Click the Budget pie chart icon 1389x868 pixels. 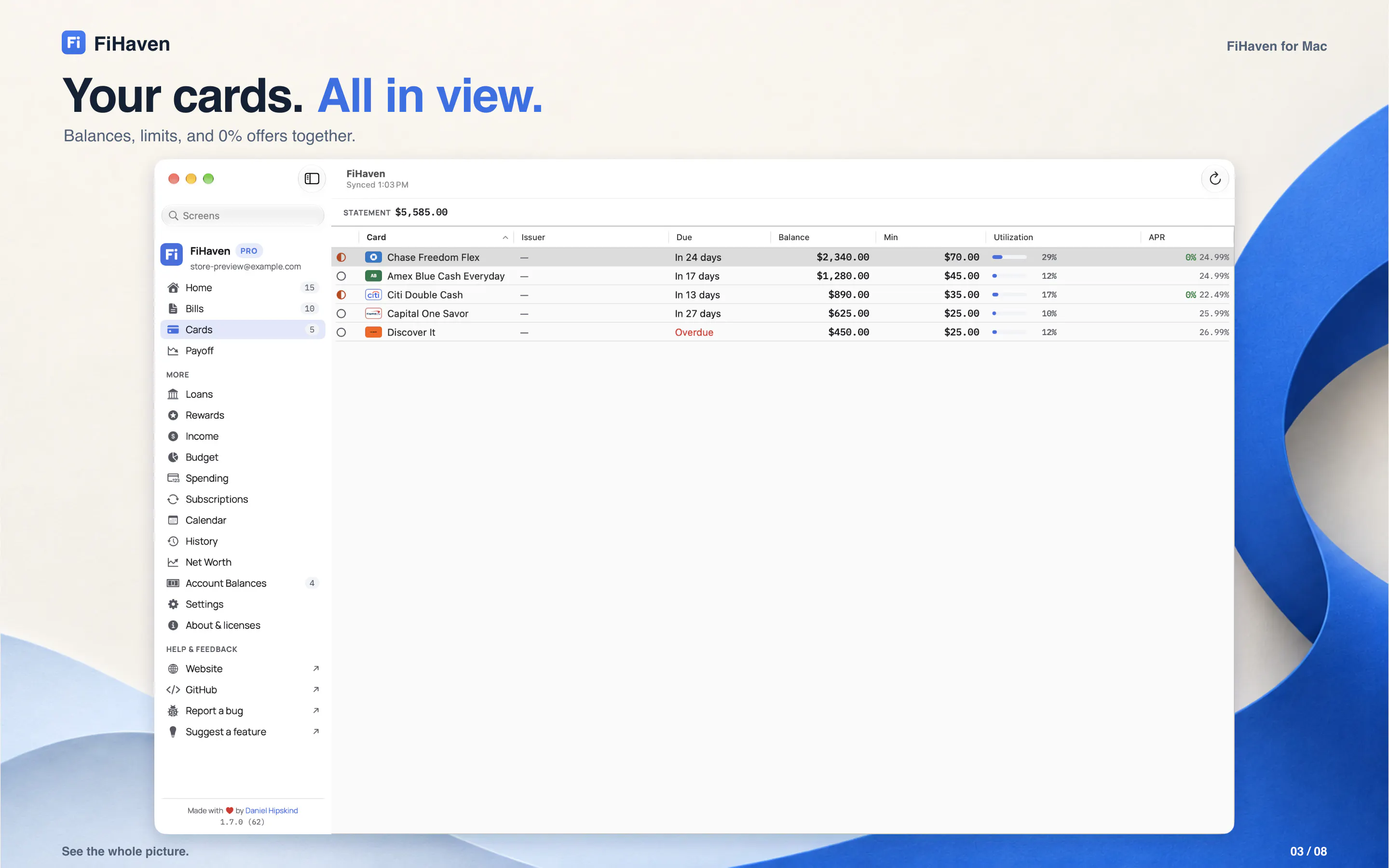[x=173, y=457]
